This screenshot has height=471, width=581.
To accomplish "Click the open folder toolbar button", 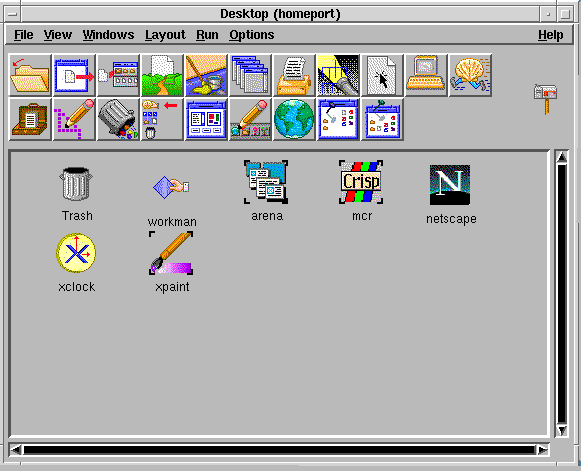I will click(30, 75).
